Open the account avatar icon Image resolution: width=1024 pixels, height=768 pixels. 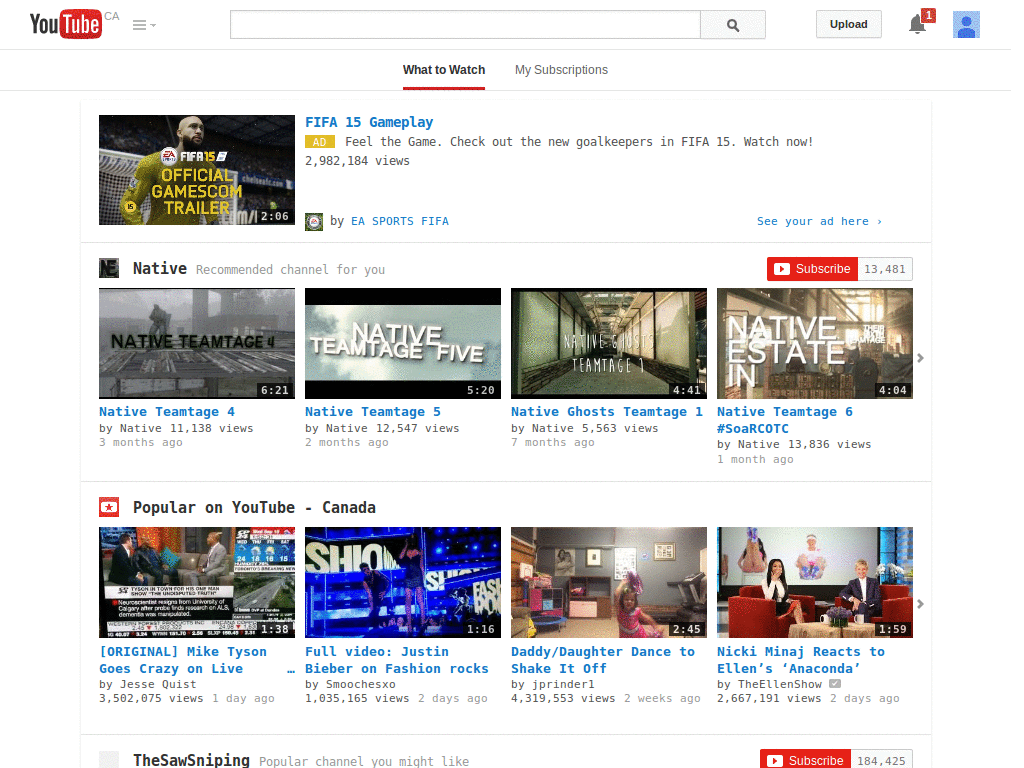pyautogui.click(x=966, y=25)
